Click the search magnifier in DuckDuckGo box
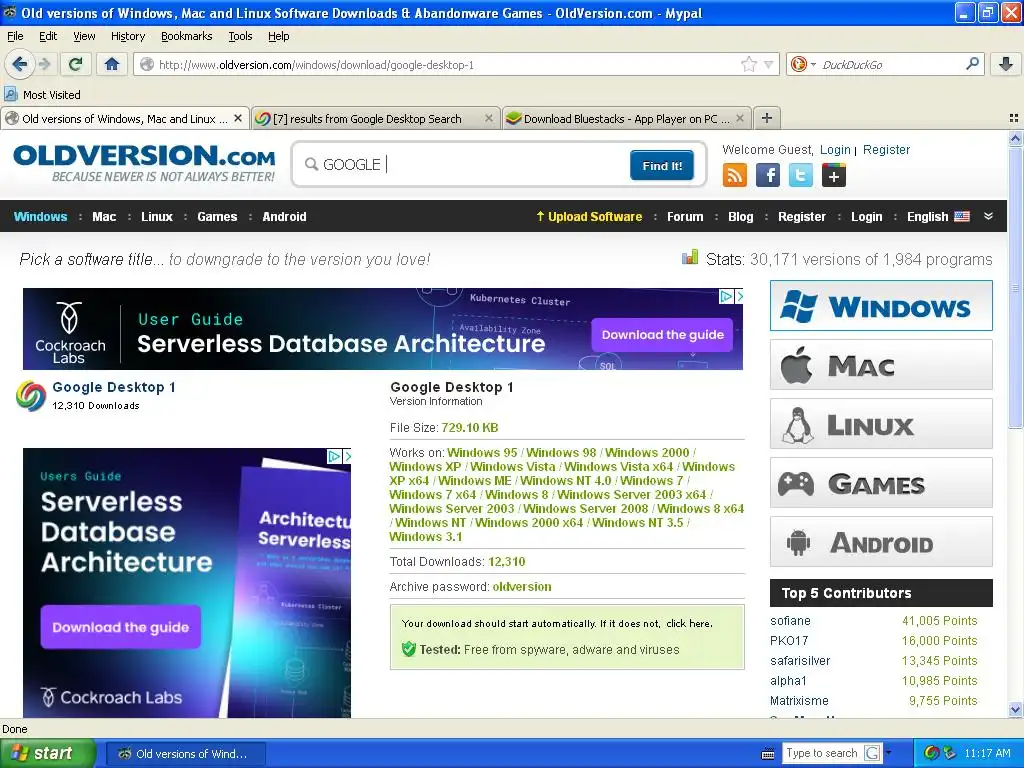 pyautogui.click(x=972, y=63)
